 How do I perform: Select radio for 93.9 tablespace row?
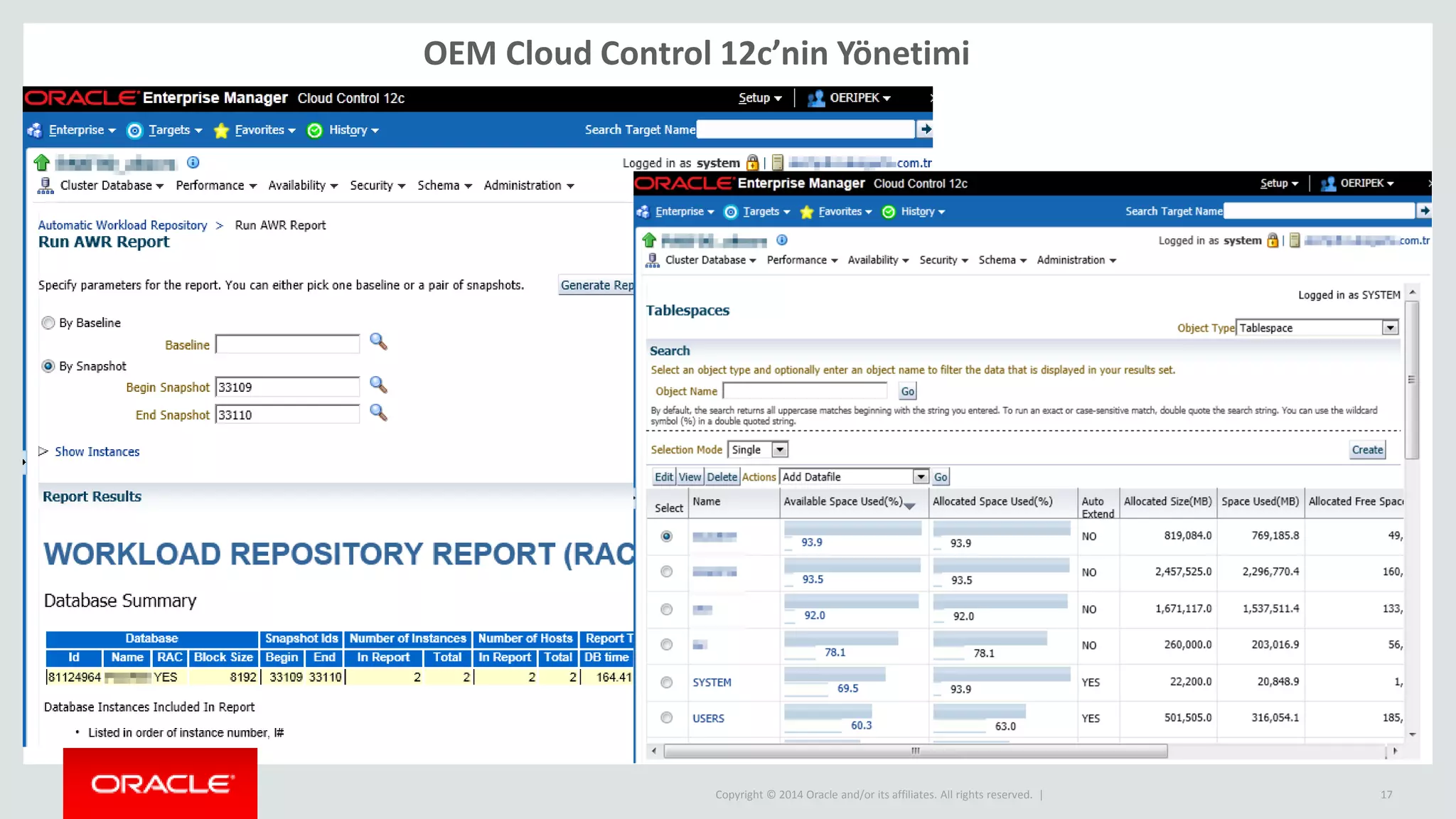click(x=666, y=536)
